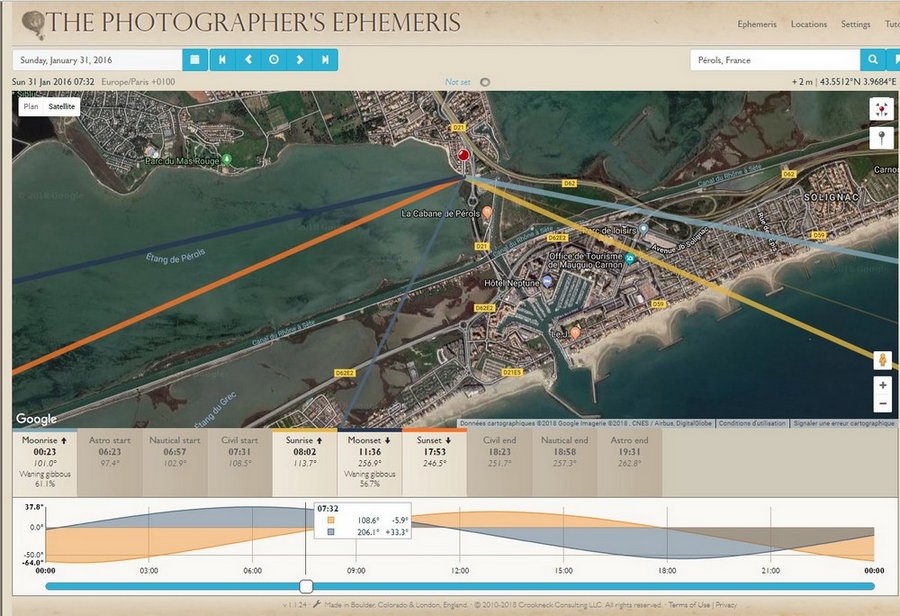Select the Civil start 07:31 panel

(x=240, y=462)
